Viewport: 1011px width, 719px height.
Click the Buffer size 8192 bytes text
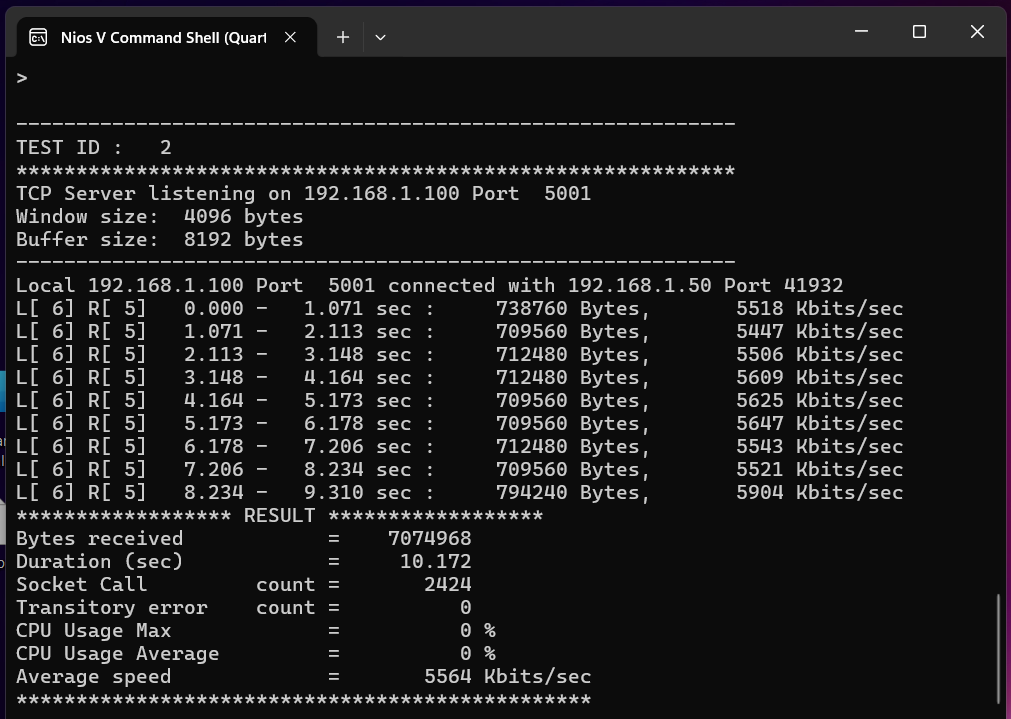coord(159,239)
